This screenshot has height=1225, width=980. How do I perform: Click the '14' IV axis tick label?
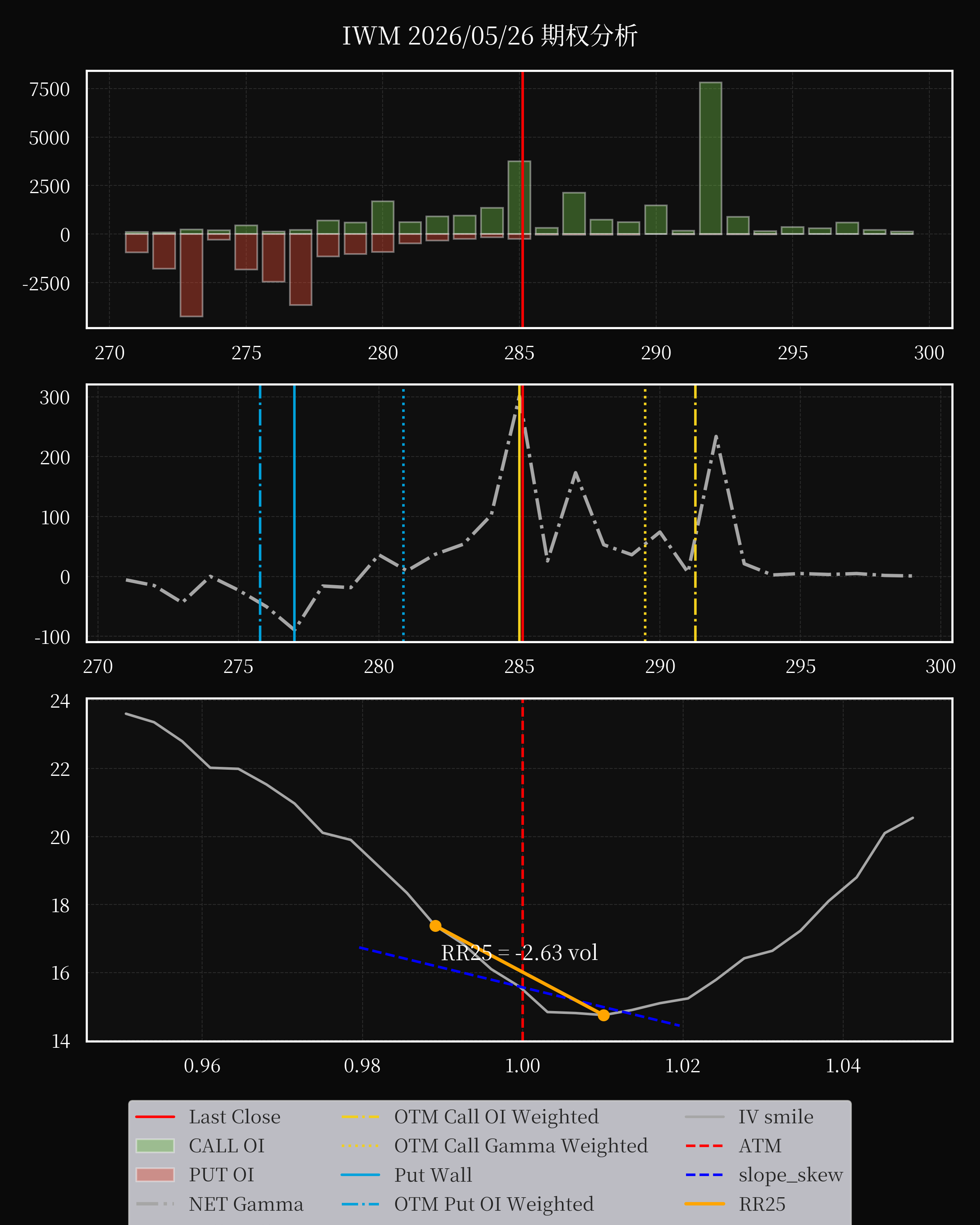[60, 1041]
